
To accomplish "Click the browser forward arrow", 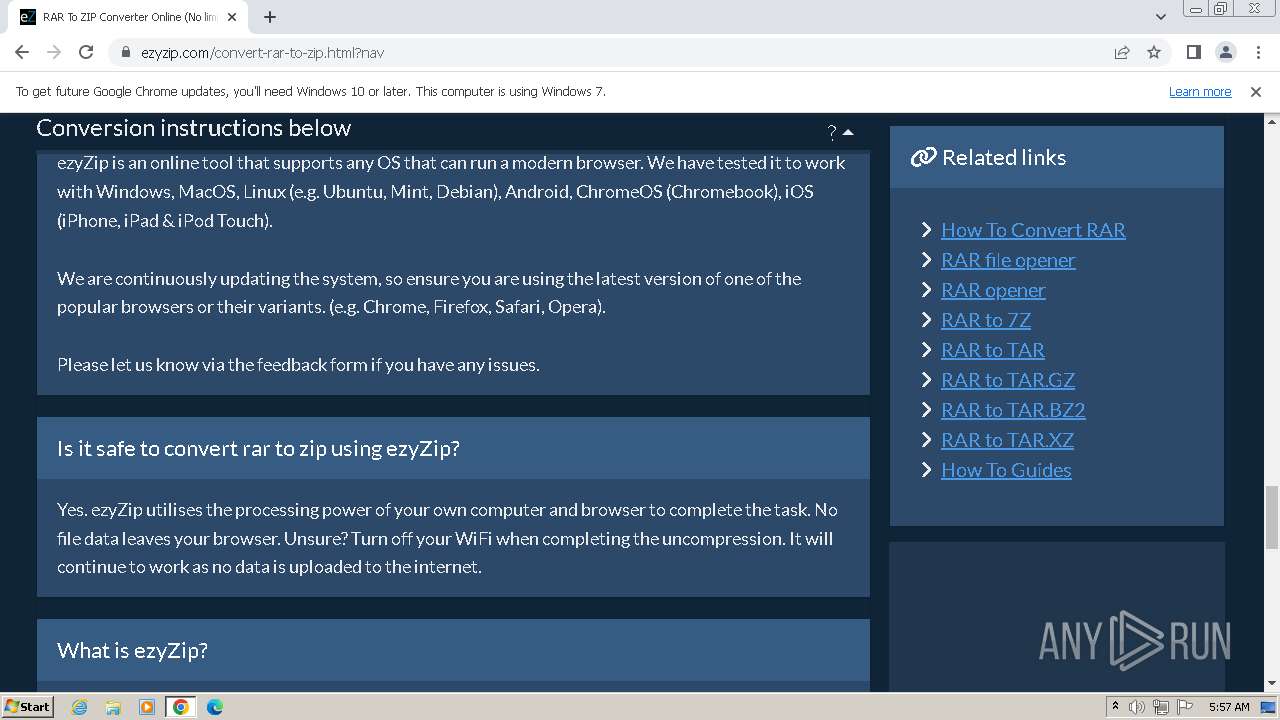I will coord(54,52).
